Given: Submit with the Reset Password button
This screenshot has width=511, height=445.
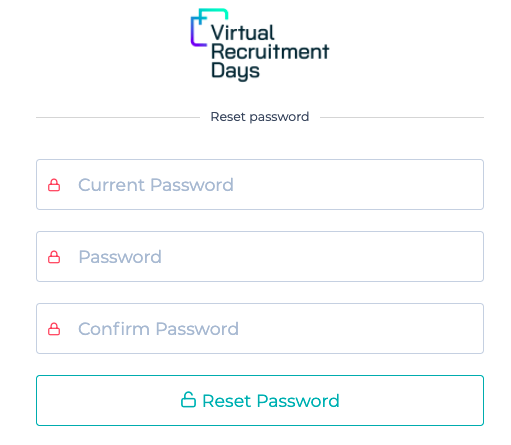Looking at the screenshot, I should tap(260, 400).
